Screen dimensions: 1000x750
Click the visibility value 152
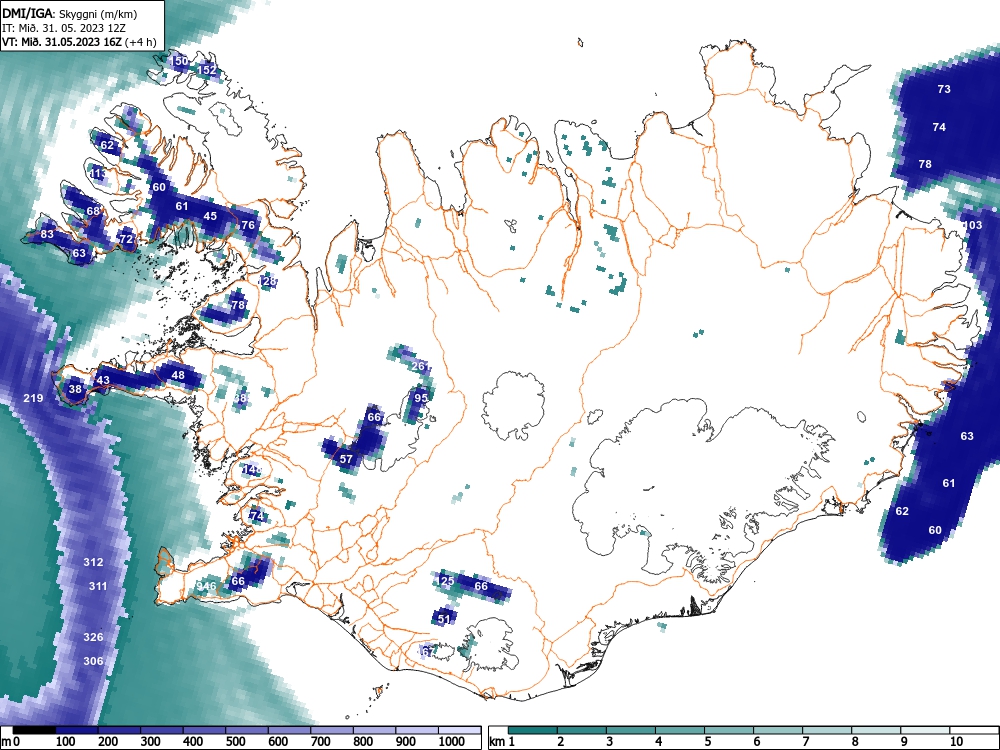207,70
